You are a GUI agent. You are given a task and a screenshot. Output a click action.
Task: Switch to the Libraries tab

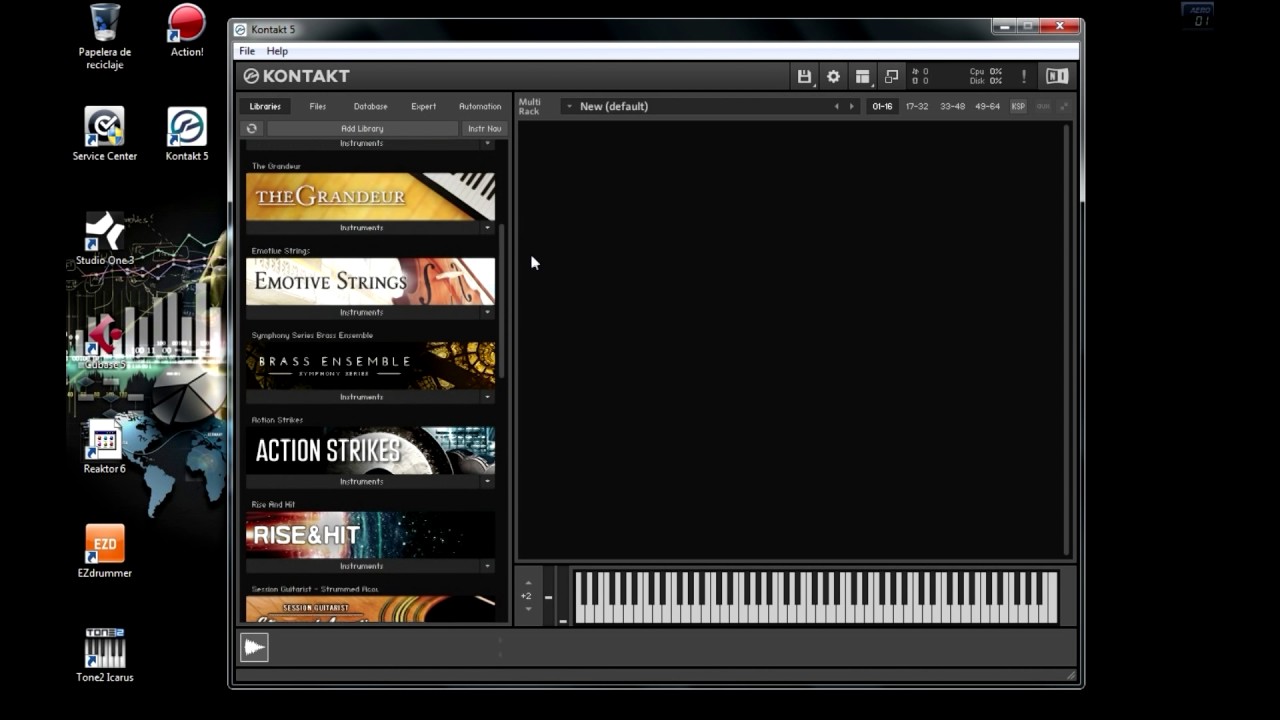[265, 106]
